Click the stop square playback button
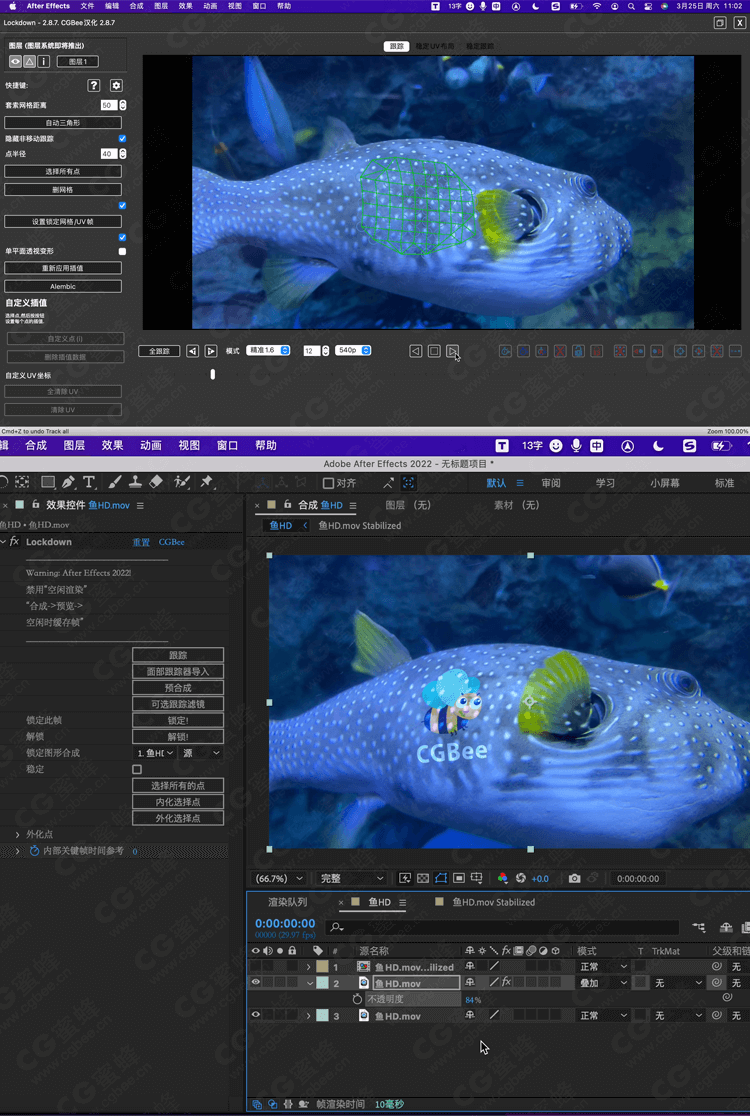Image resolution: width=750 pixels, height=1116 pixels. [x=434, y=351]
